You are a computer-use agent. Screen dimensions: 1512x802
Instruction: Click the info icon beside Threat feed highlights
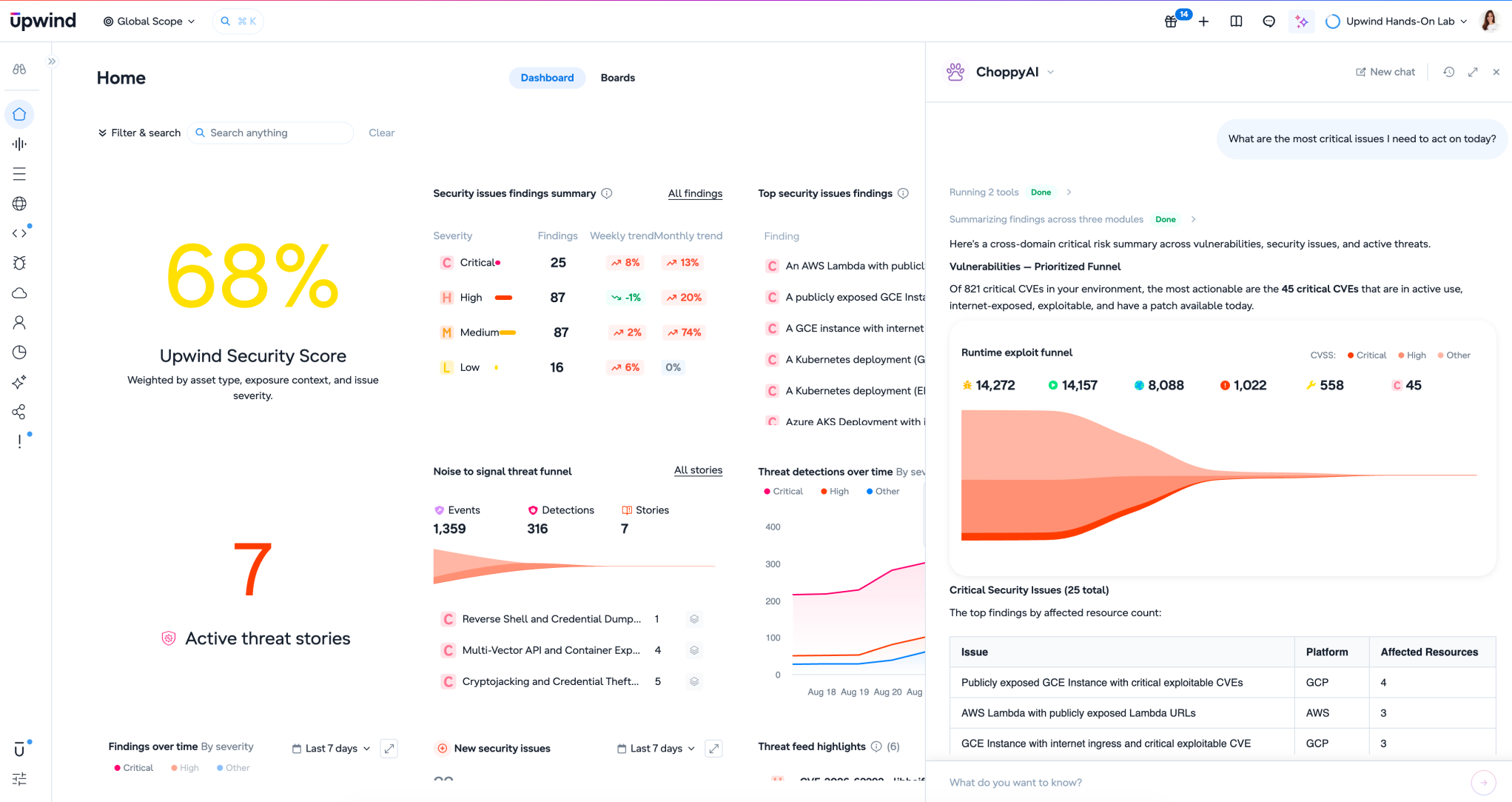[x=876, y=746]
